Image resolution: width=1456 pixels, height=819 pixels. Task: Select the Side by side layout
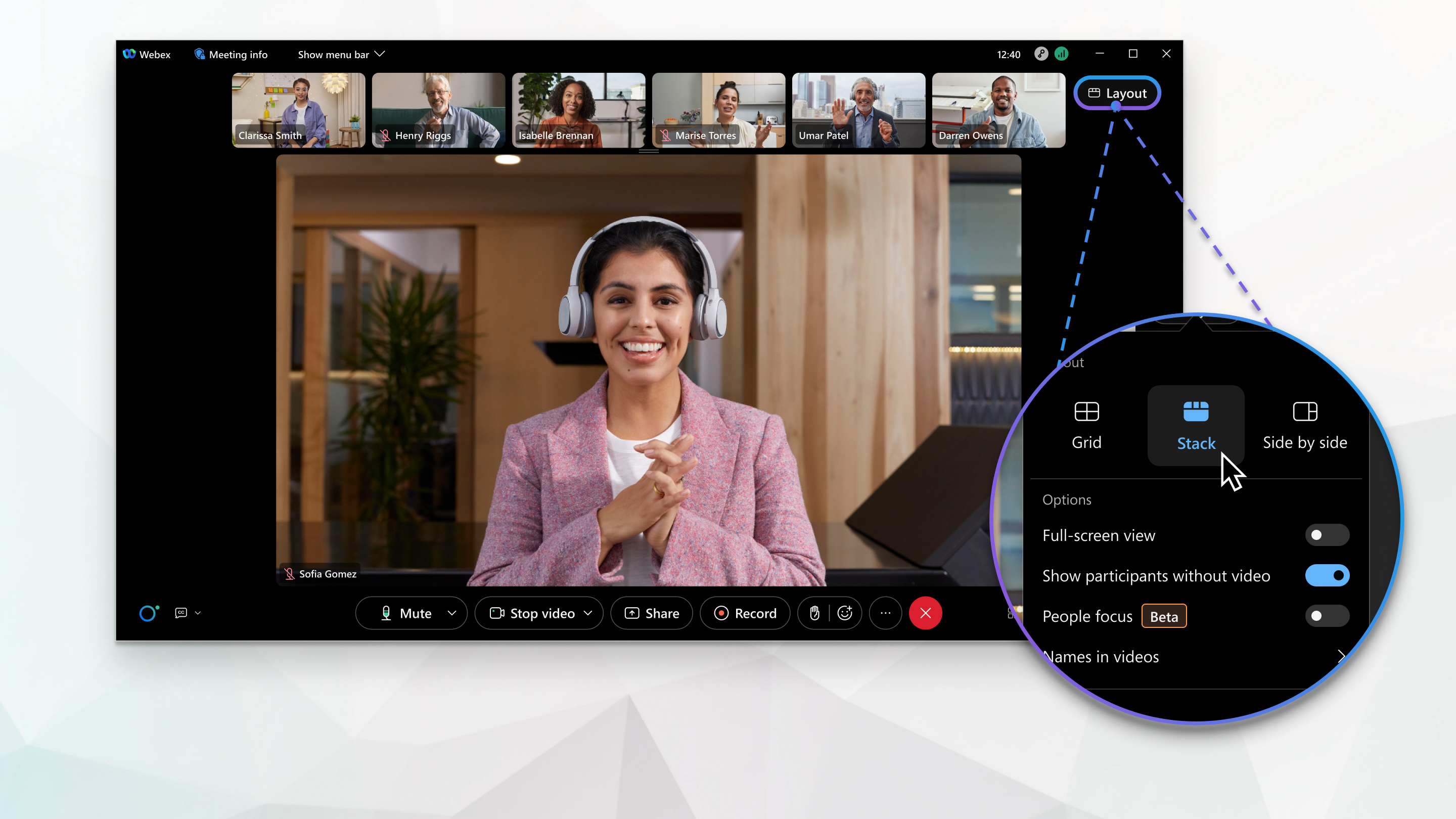point(1305,425)
